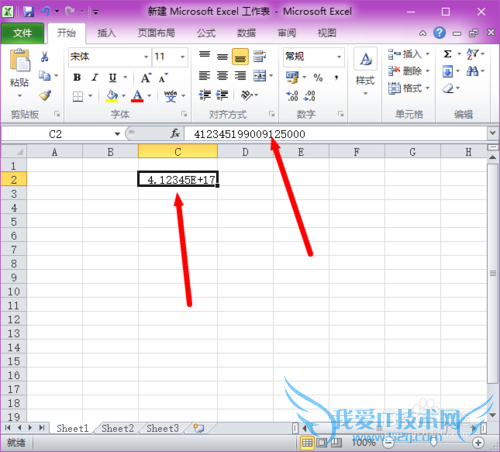Click the insert function fx icon
The image size is (500, 452).
click(x=175, y=134)
